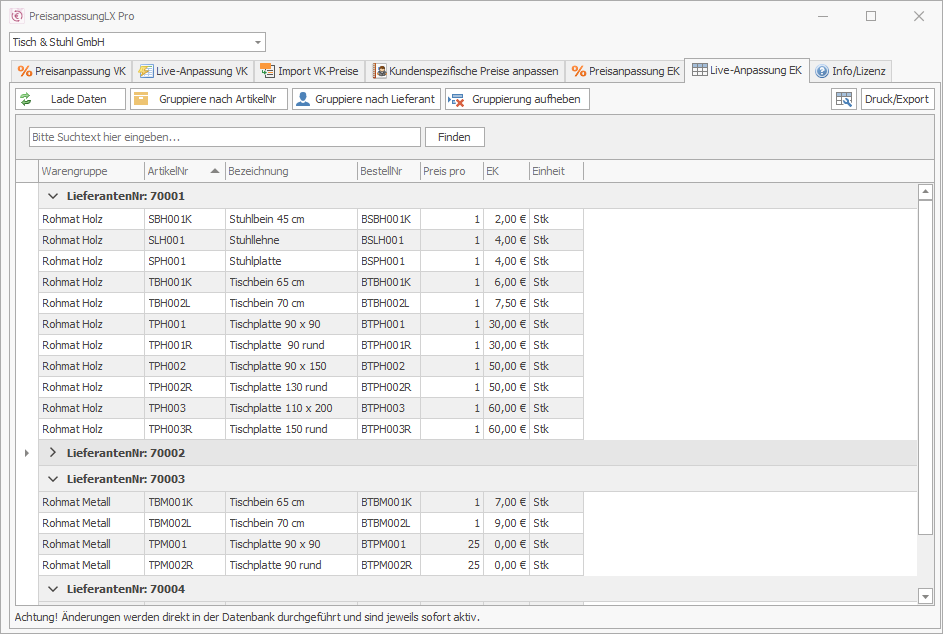Click the Finden button

(454, 137)
